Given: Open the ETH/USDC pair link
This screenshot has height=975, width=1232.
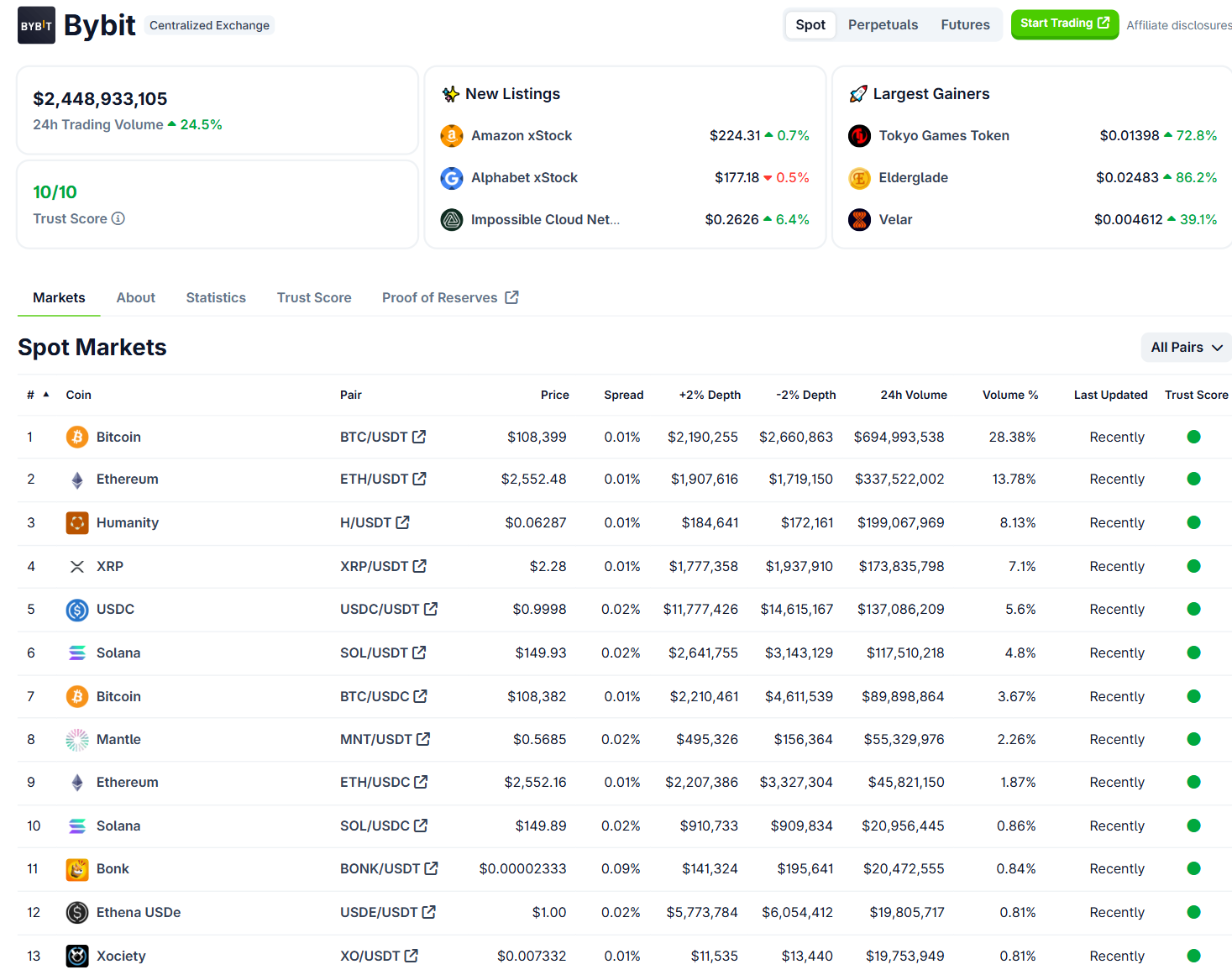Looking at the screenshot, I should pyautogui.click(x=384, y=782).
